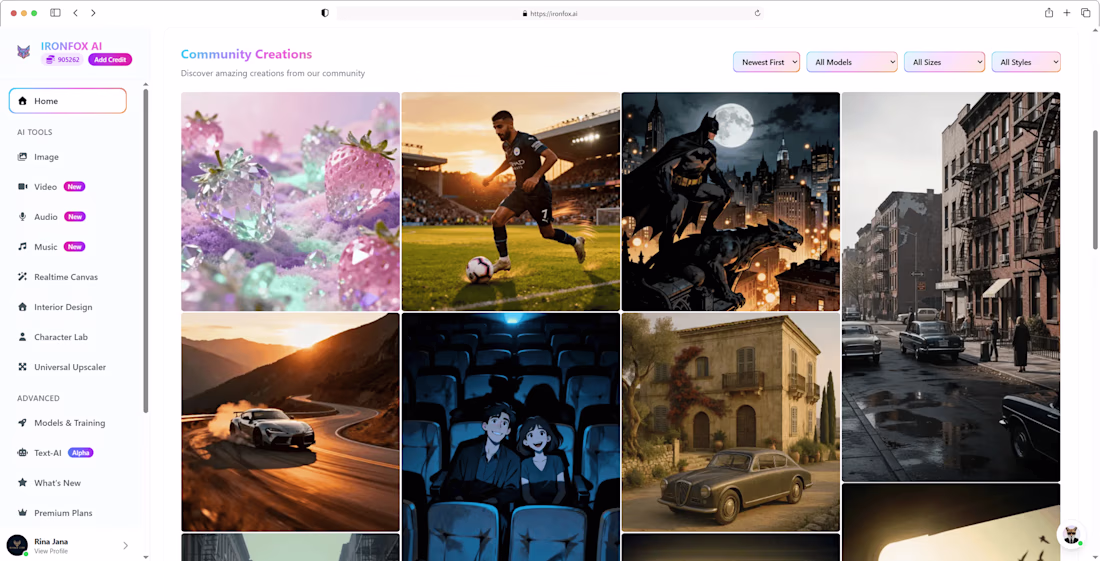Show the tab overview icon
This screenshot has width=1100, height=561.
click(x=1085, y=13)
